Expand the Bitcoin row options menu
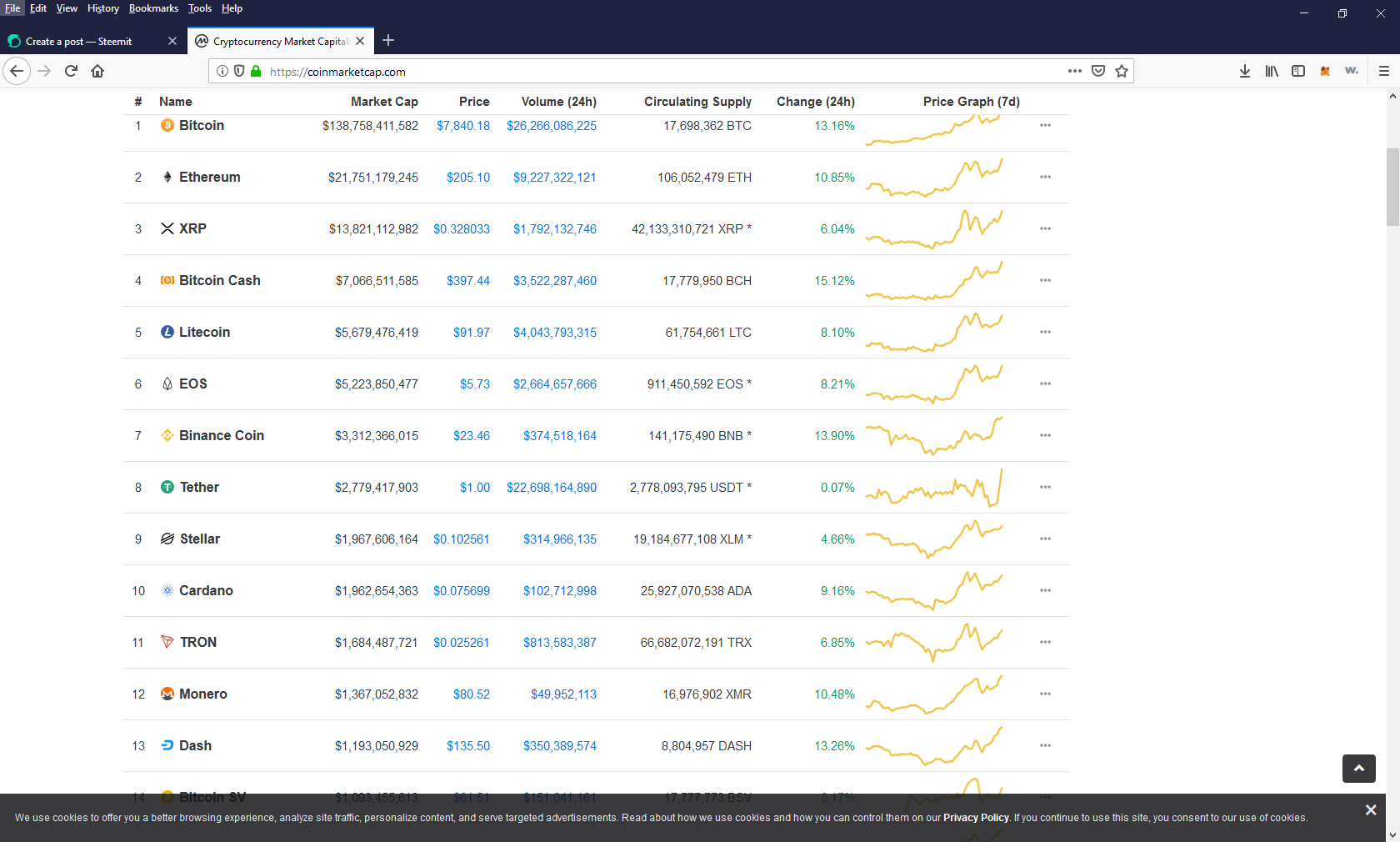This screenshot has height=842, width=1400. pyautogui.click(x=1045, y=125)
